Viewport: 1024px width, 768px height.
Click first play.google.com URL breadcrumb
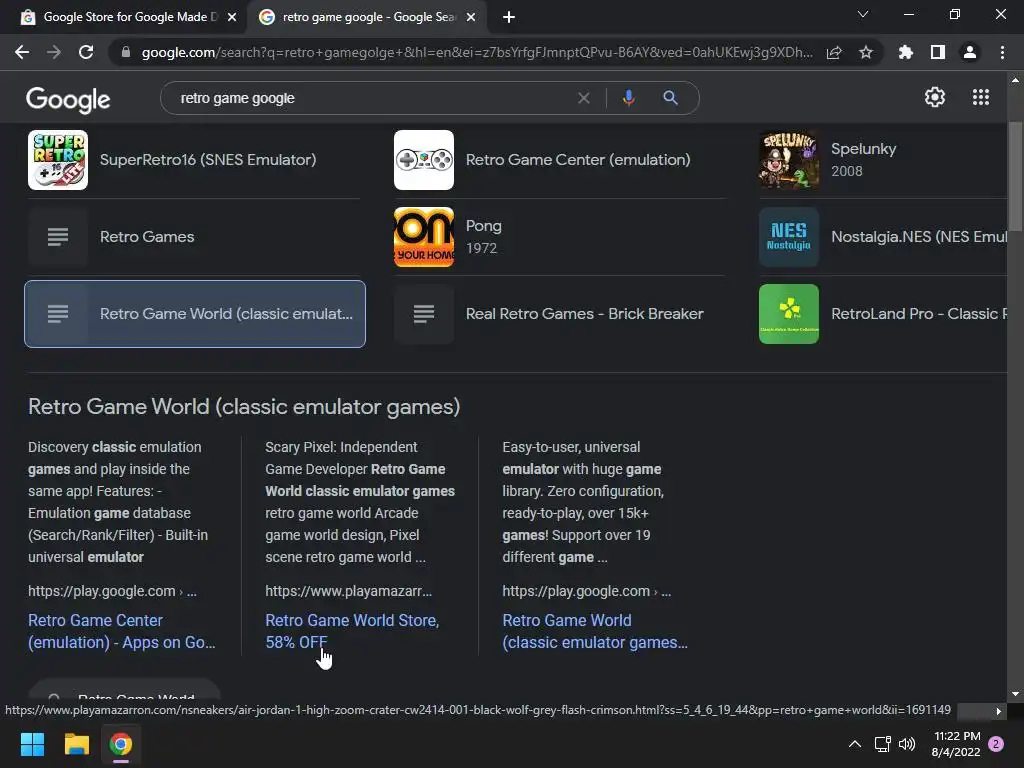tap(112, 592)
